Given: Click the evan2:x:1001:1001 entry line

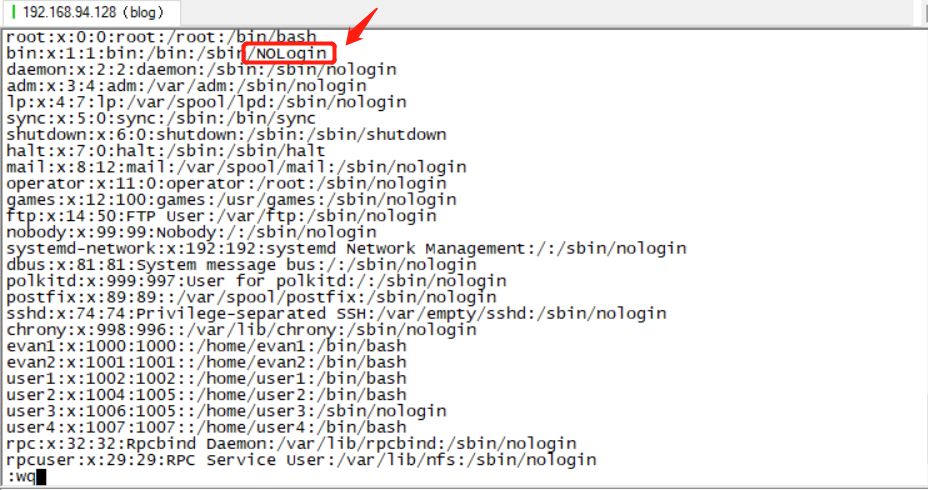Looking at the screenshot, I should pyautogui.click(x=207, y=363).
